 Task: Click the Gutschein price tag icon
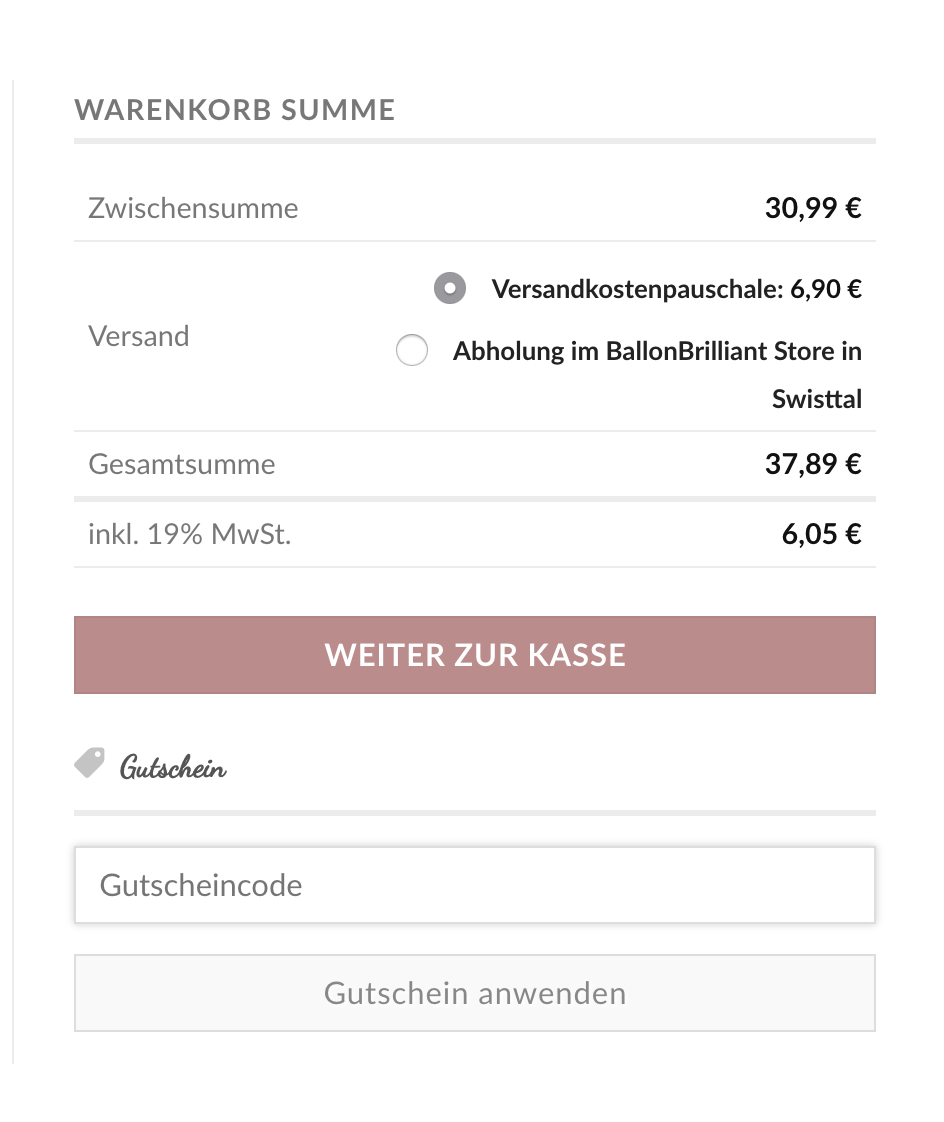tap(89, 763)
